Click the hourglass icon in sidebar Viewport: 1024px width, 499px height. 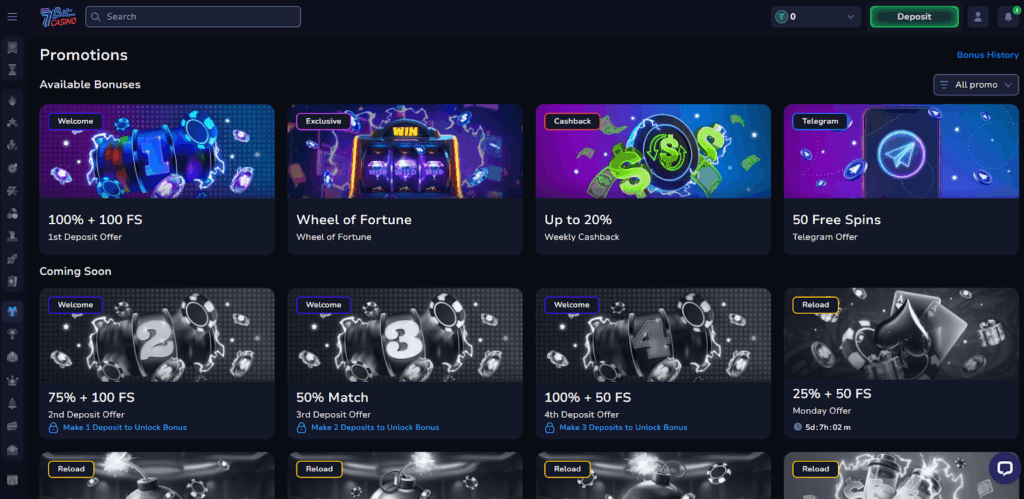[x=12, y=70]
